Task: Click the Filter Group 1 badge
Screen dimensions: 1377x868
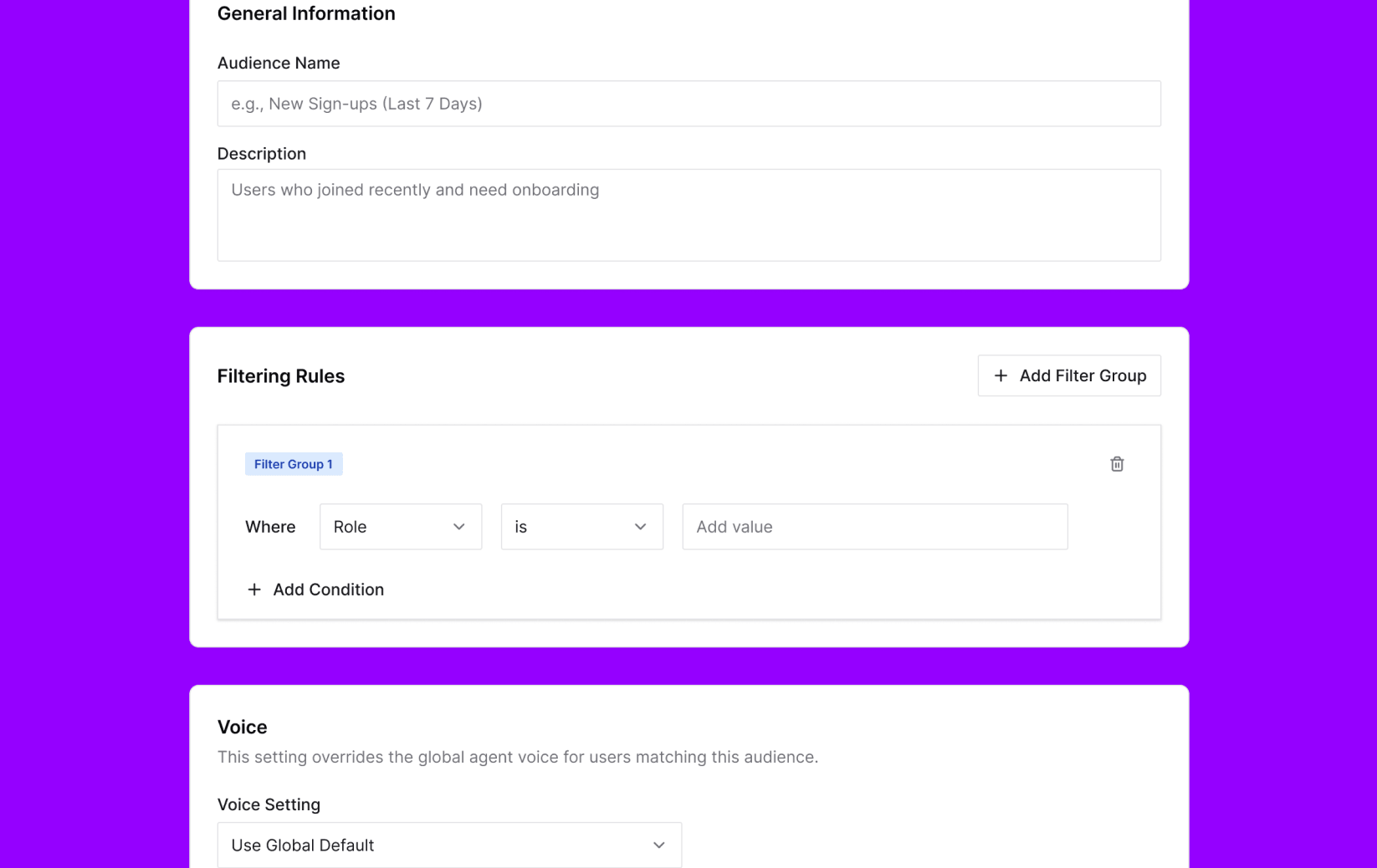Action: point(294,464)
